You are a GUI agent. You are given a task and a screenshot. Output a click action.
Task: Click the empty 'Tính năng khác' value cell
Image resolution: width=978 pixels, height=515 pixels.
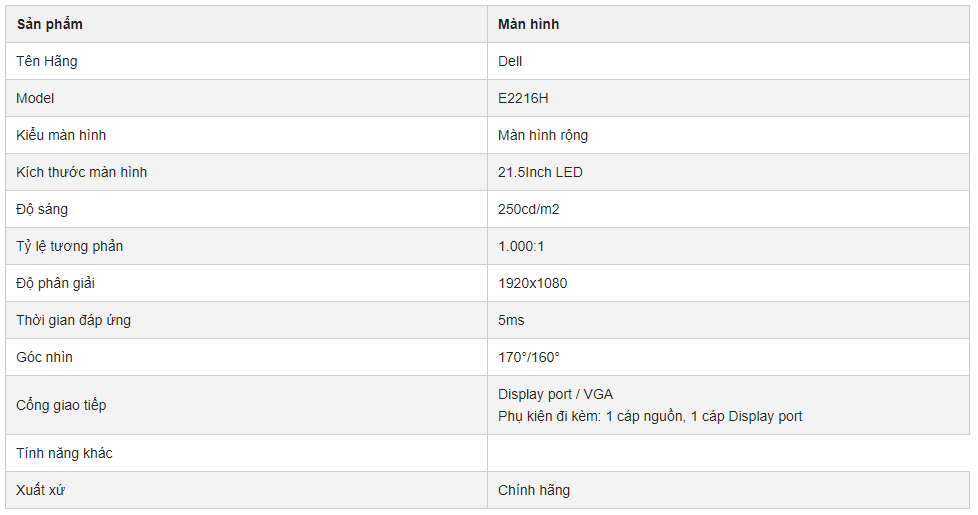(728, 453)
